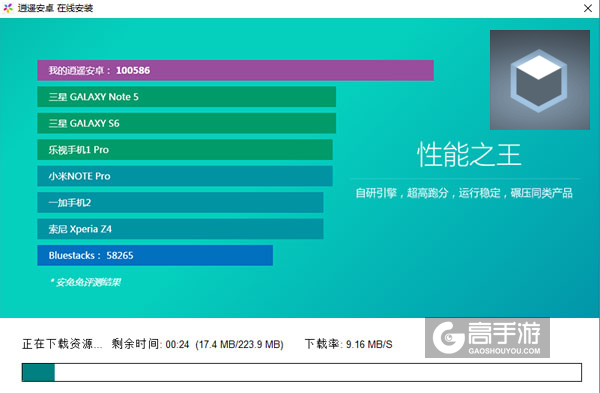Click the 正在下载资源 status text

pyautogui.click(x=62, y=344)
